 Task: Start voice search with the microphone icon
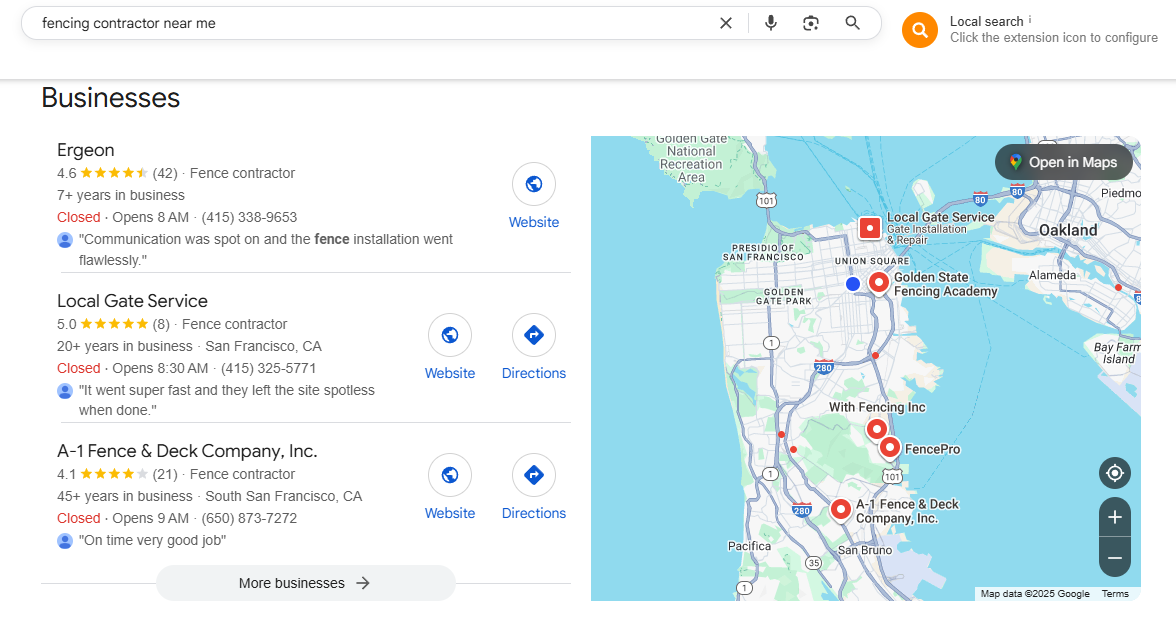coord(770,23)
